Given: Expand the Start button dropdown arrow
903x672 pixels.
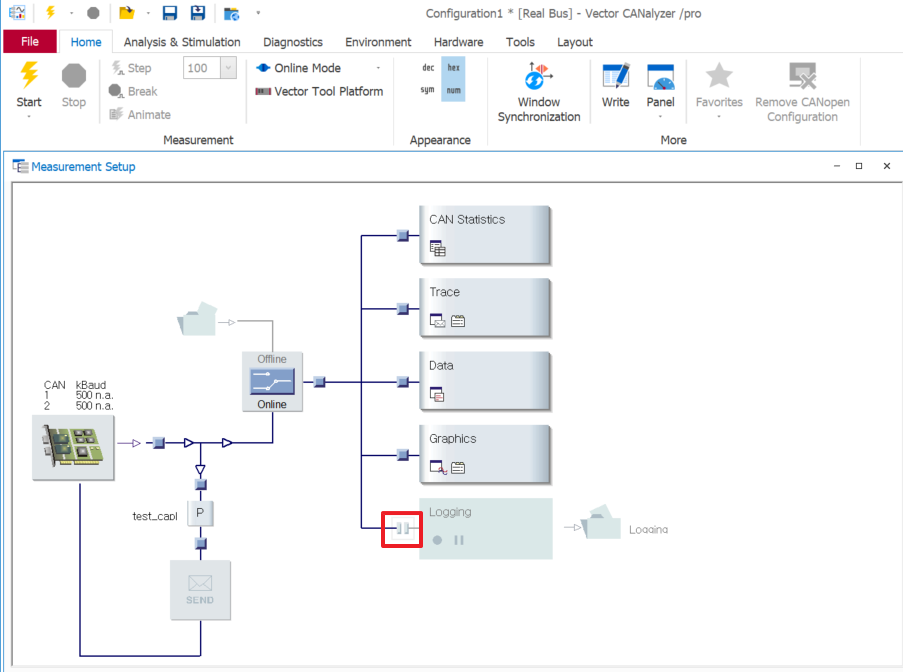Looking at the screenshot, I should (x=29, y=117).
